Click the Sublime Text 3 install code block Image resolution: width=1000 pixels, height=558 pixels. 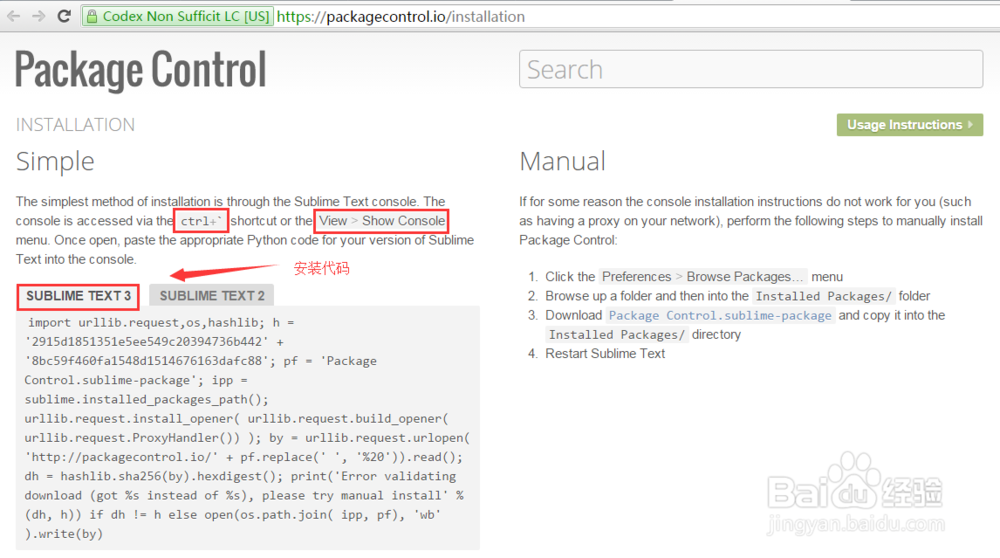pyautogui.click(x=247, y=428)
